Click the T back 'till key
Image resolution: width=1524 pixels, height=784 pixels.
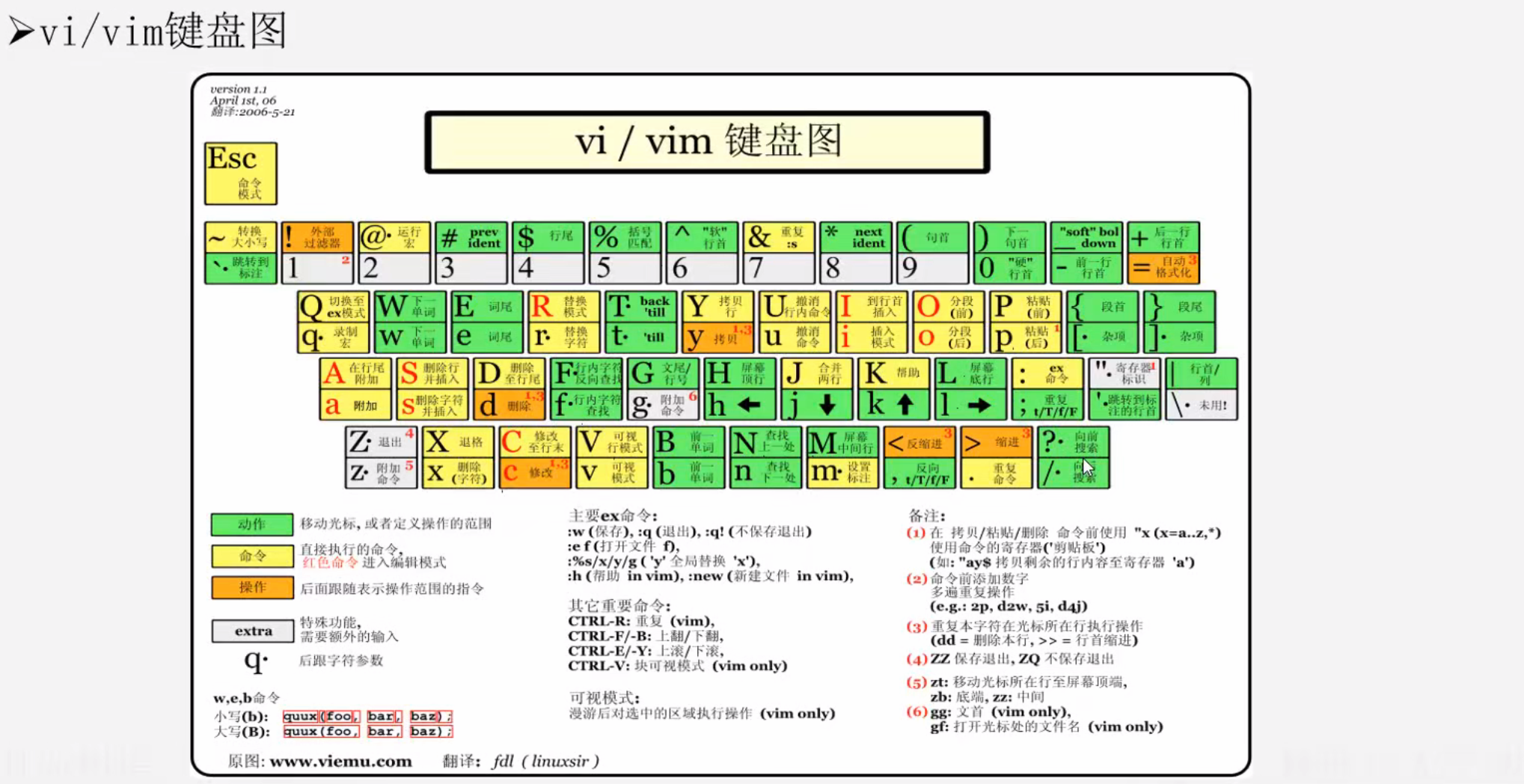click(x=640, y=307)
